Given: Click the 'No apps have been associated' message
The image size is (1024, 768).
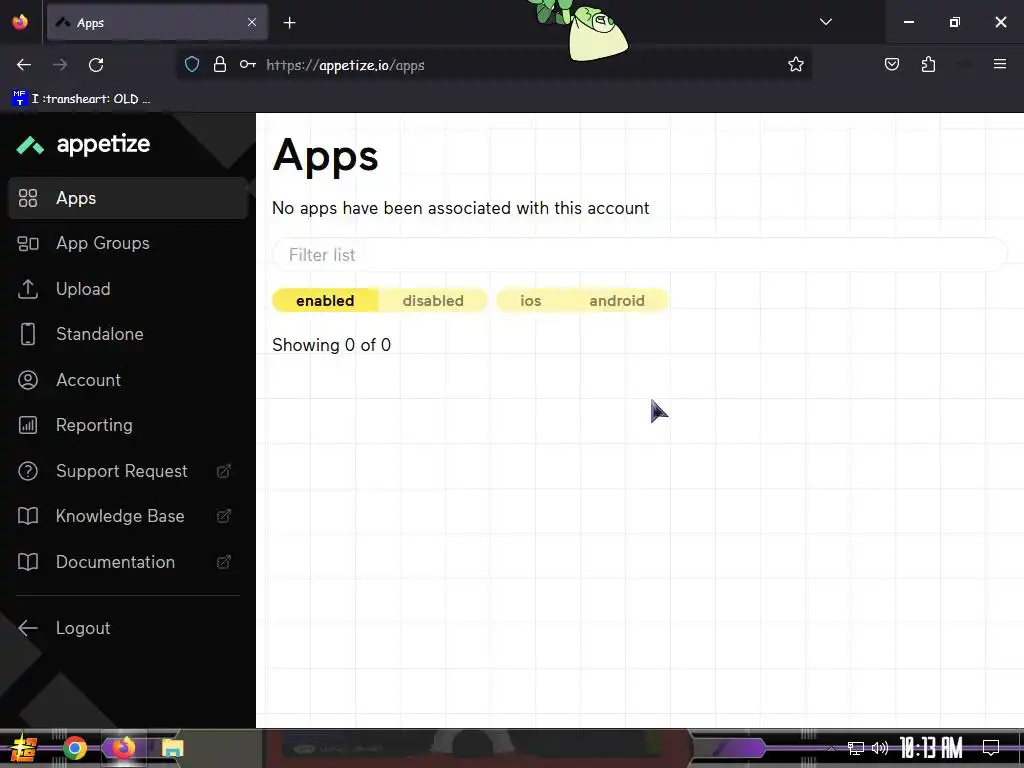Looking at the screenshot, I should point(460,208).
